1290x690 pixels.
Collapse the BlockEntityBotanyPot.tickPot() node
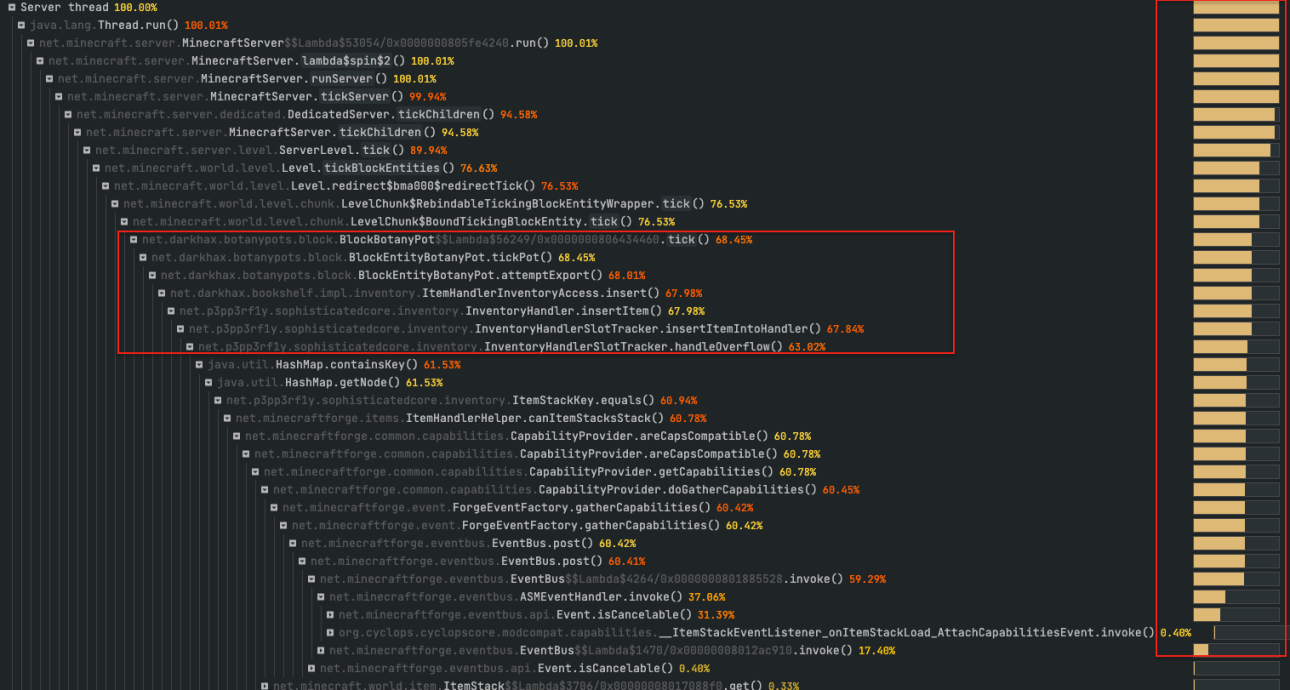(143, 258)
